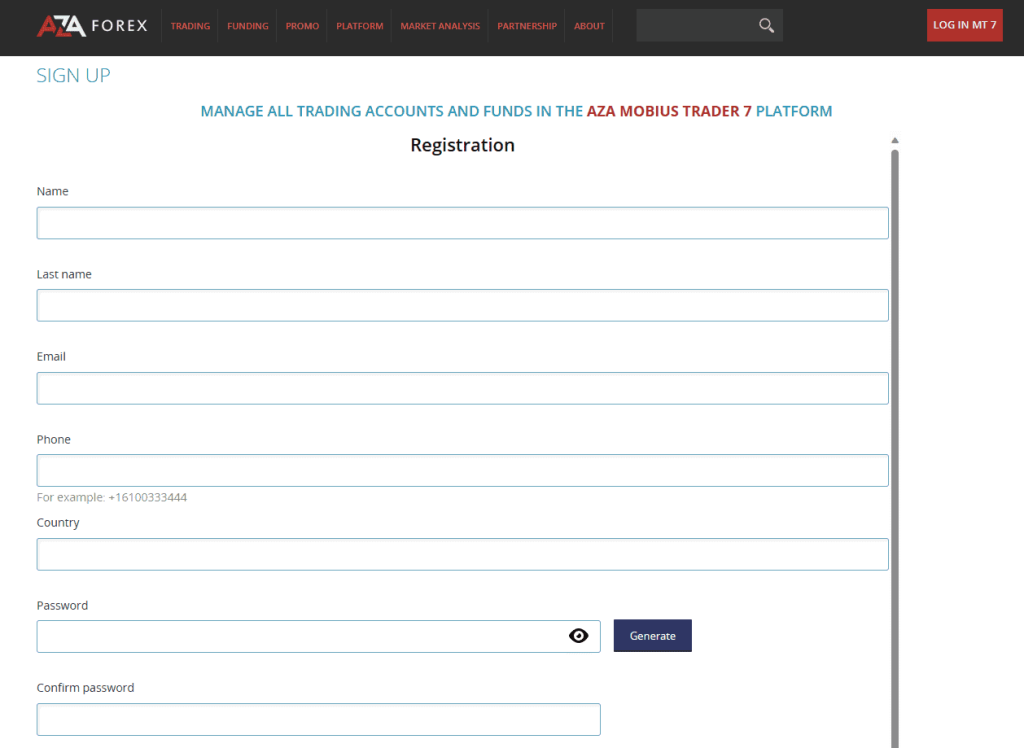Open the Country field
The height and width of the screenshot is (748, 1024).
pyautogui.click(x=462, y=554)
